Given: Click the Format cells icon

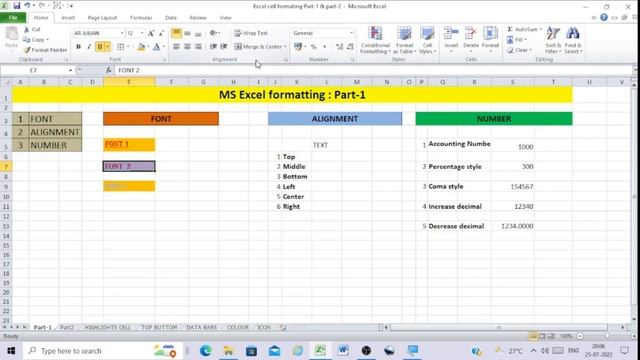Looking at the screenshot, I should [490, 33].
